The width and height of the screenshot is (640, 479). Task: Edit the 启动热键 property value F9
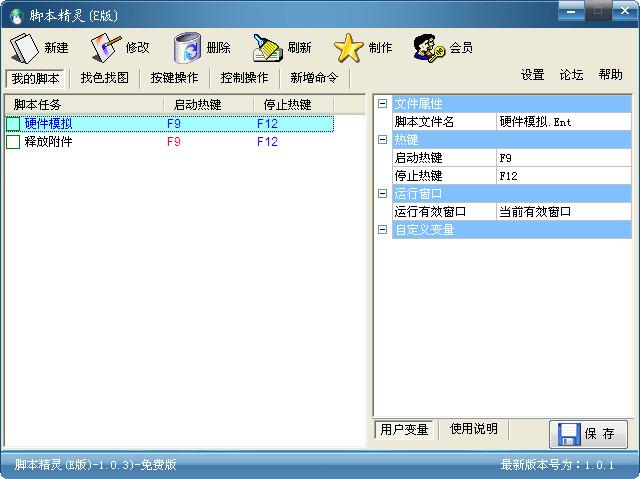(x=564, y=157)
